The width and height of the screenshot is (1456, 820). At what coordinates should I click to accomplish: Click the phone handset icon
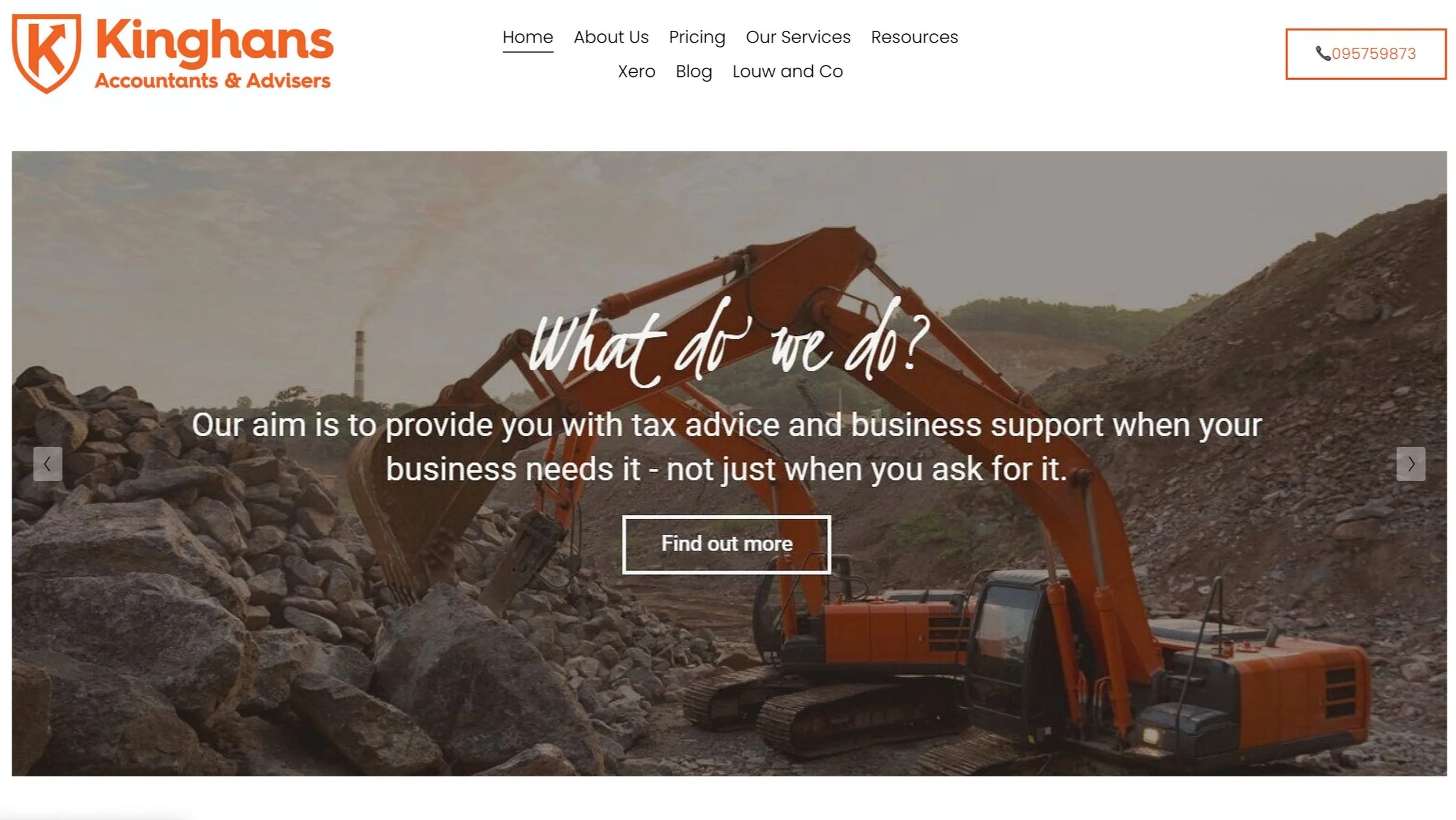pos(1323,54)
